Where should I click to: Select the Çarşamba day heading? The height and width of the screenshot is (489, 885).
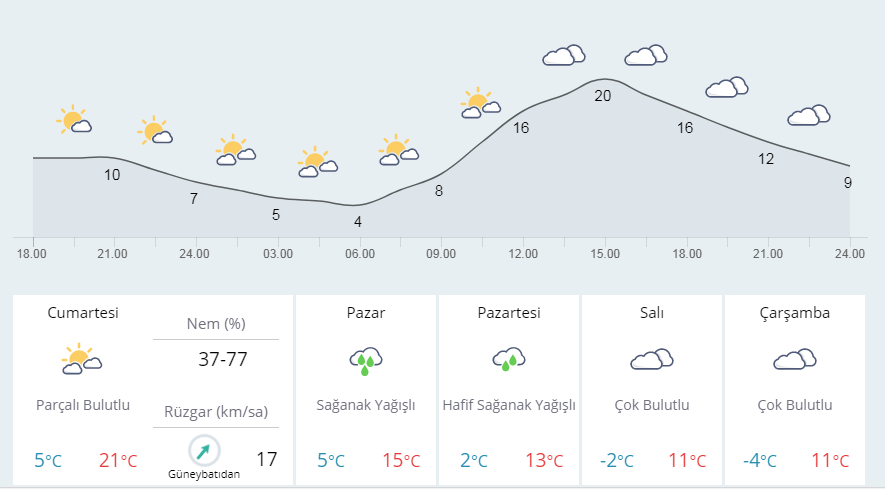pyautogui.click(x=795, y=313)
